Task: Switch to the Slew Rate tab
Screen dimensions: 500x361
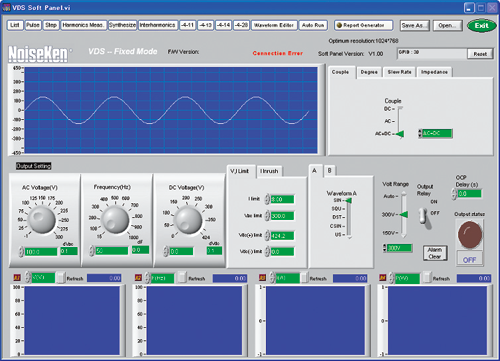Action: point(399,72)
